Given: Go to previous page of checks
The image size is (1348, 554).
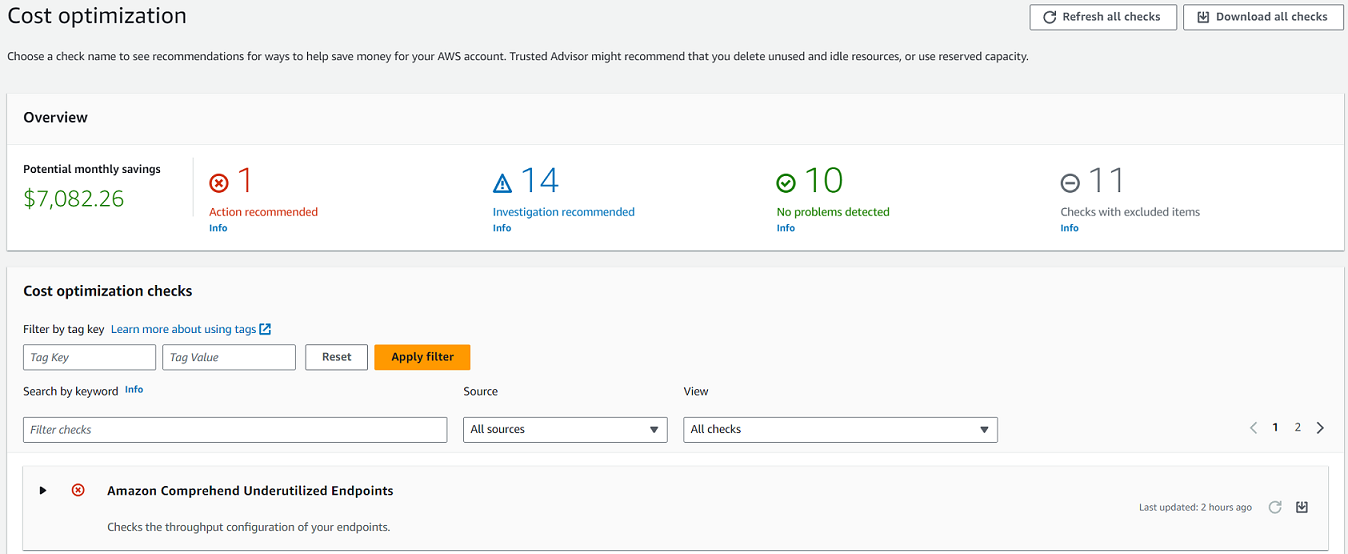Looking at the screenshot, I should click(1253, 428).
